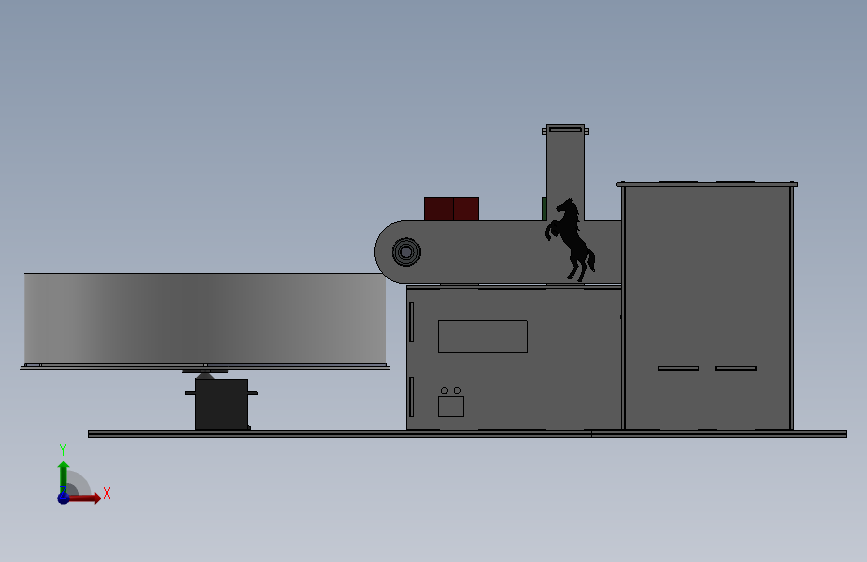Select the large shaded cylindrical drum

(x=205, y=319)
